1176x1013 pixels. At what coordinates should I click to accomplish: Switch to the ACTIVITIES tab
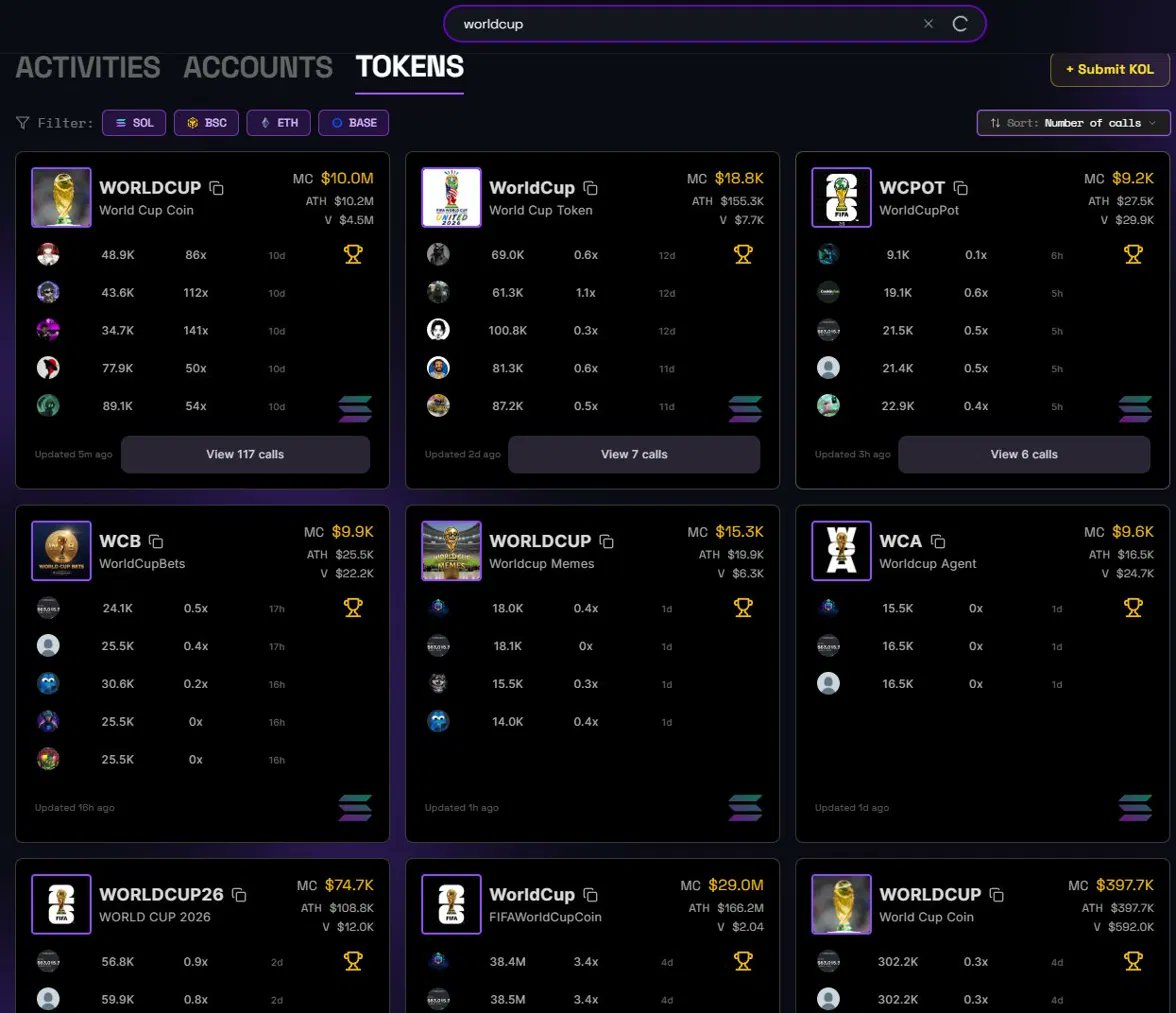point(88,67)
